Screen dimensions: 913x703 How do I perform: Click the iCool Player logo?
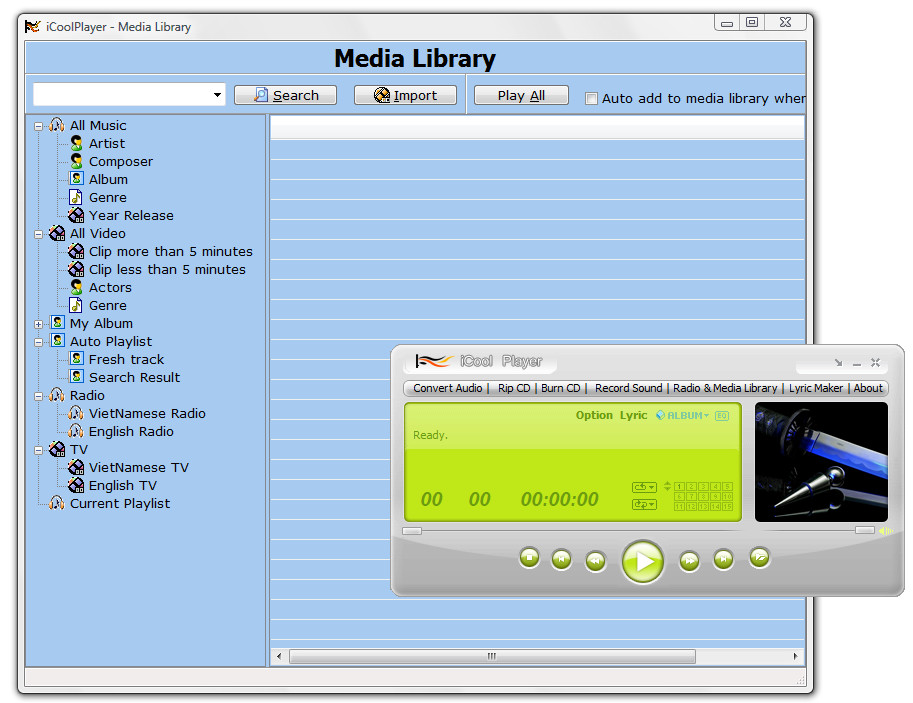434,361
